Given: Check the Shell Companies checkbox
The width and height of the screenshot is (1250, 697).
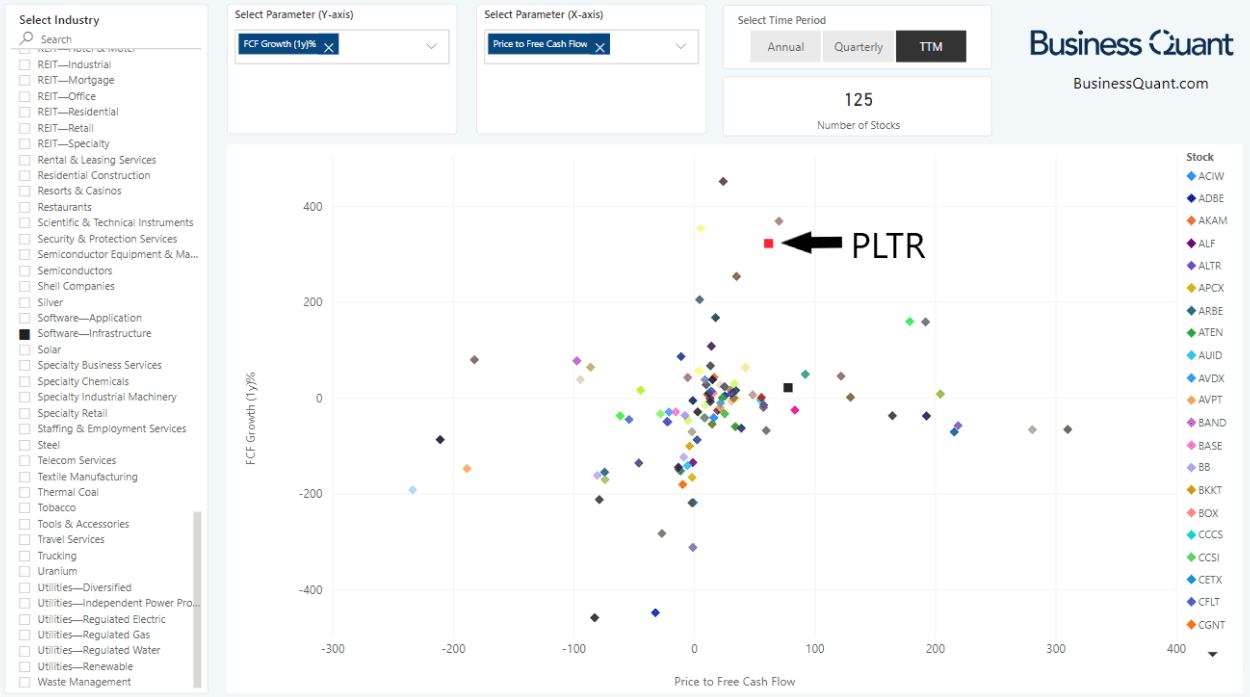Looking at the screenshot, I should 25,286.
